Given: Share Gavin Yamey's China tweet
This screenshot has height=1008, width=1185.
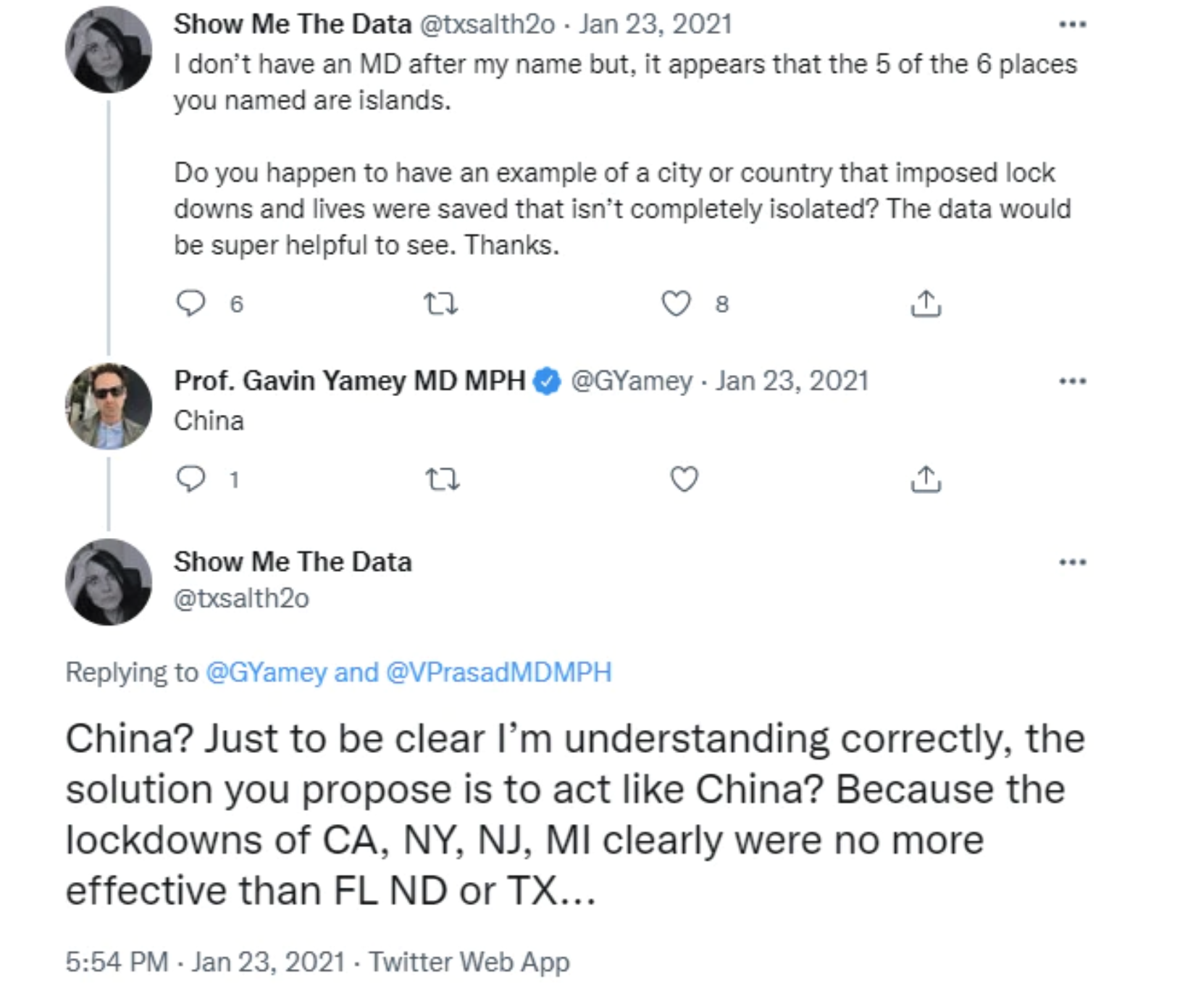Looking at the screenshot, I should pos(926,479).
